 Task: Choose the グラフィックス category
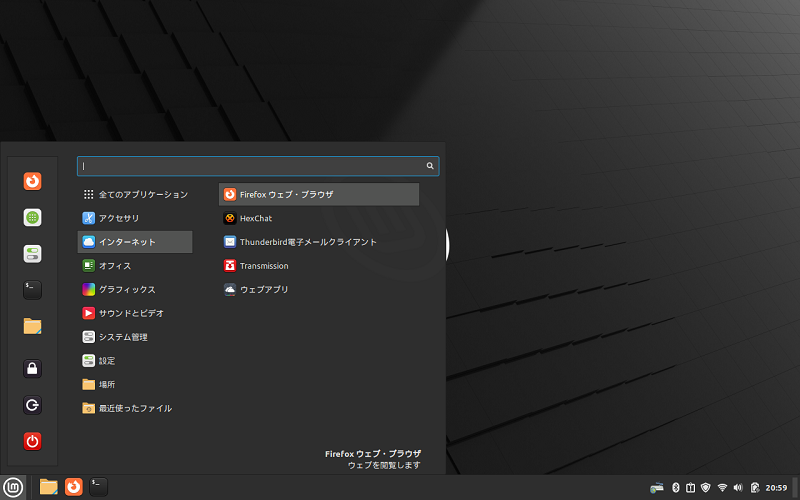135,289
